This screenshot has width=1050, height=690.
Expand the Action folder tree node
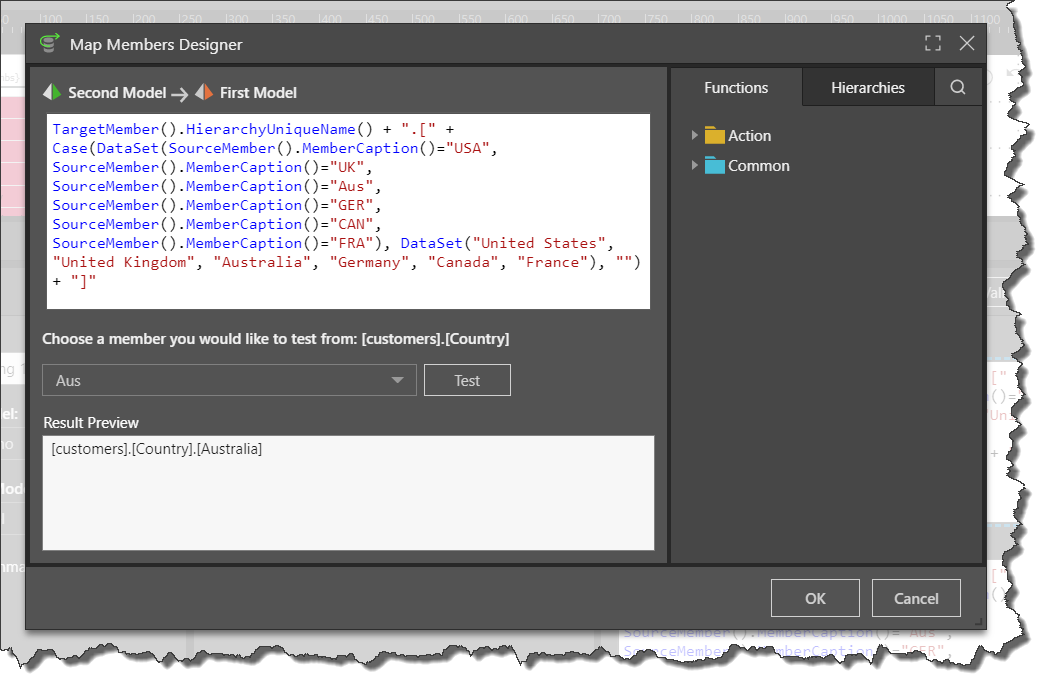point(695,136)
